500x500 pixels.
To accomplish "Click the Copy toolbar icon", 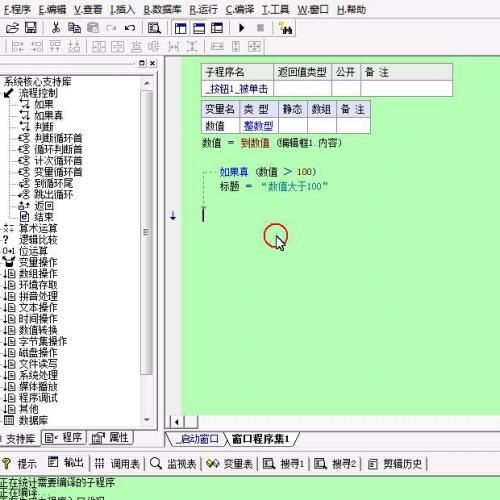I will [x=74, y=28].
